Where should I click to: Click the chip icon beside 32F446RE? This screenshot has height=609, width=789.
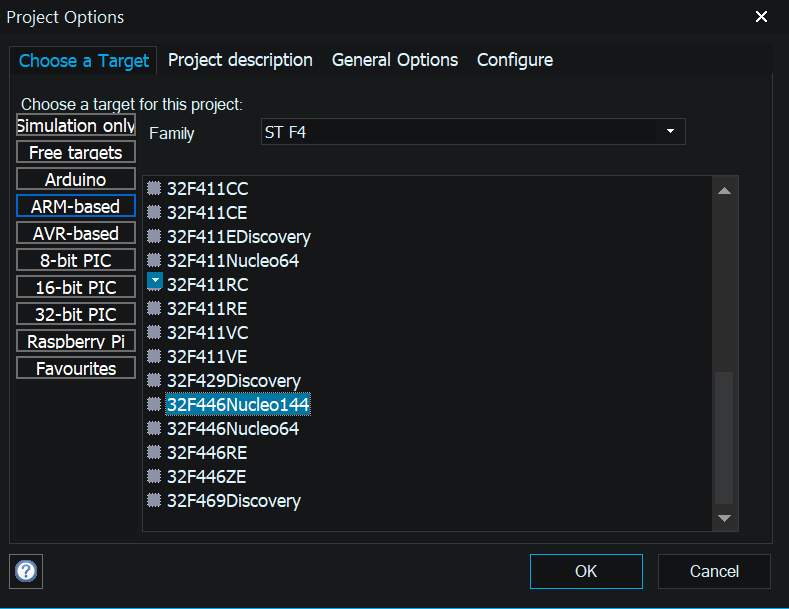coord(154,452)
